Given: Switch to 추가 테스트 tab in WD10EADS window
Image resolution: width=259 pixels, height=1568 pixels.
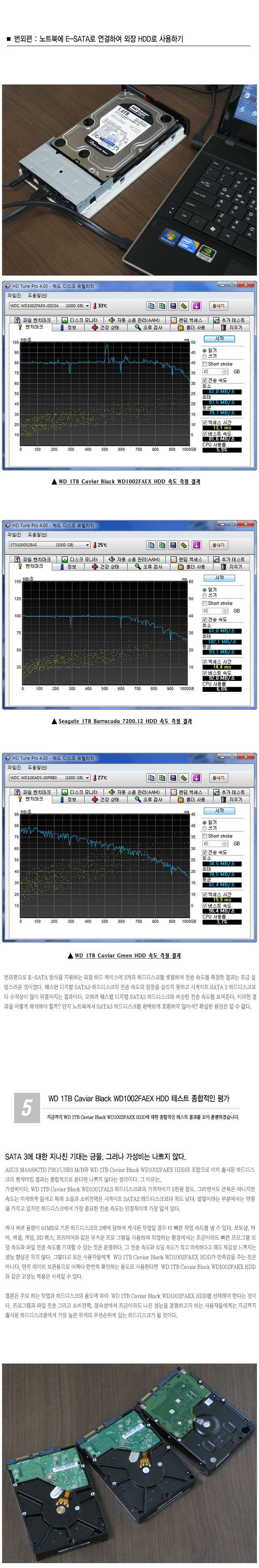Looking at the screenshot, I should 229,792.
